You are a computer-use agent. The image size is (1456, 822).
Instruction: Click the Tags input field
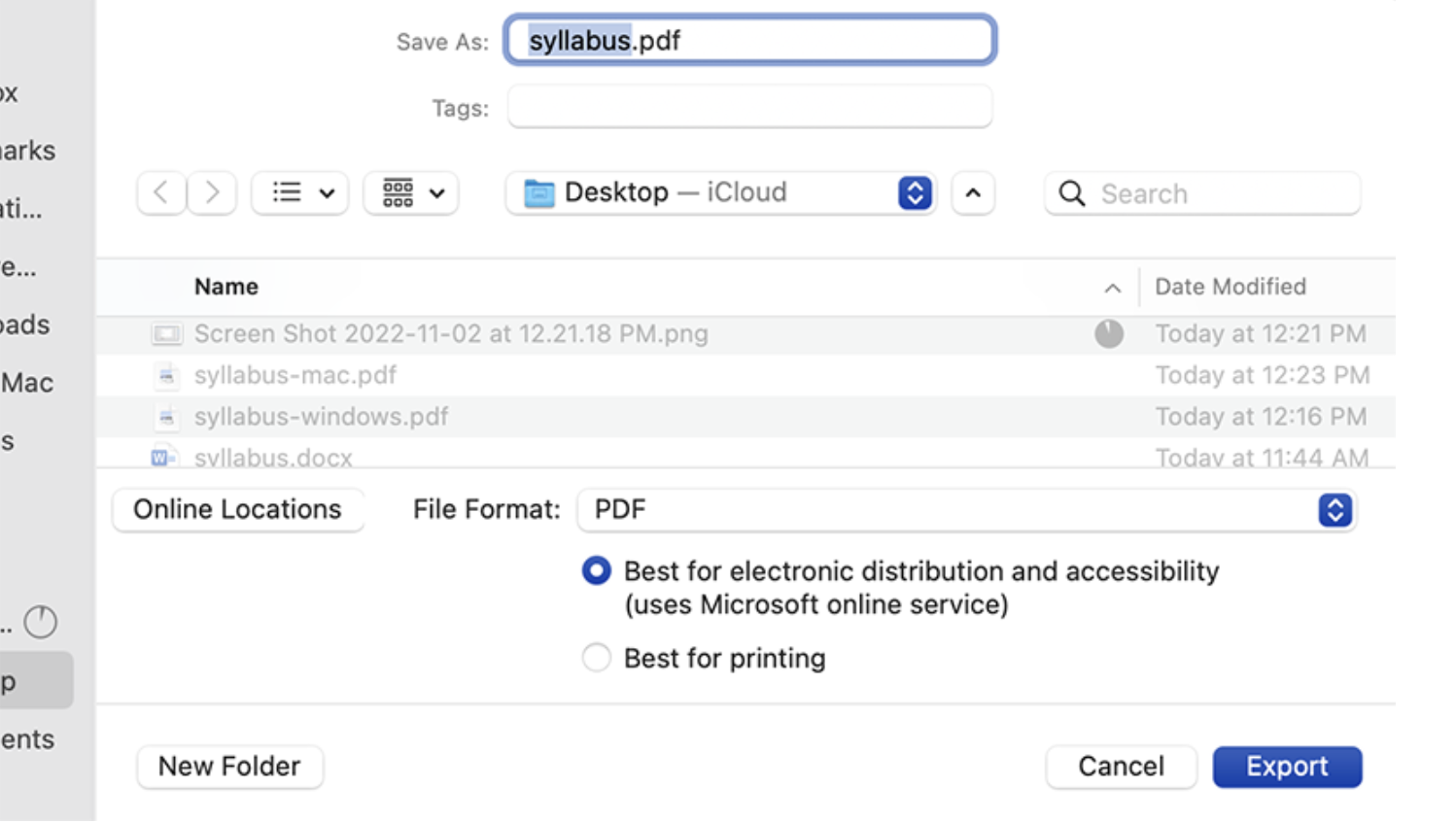pos(749,107)
